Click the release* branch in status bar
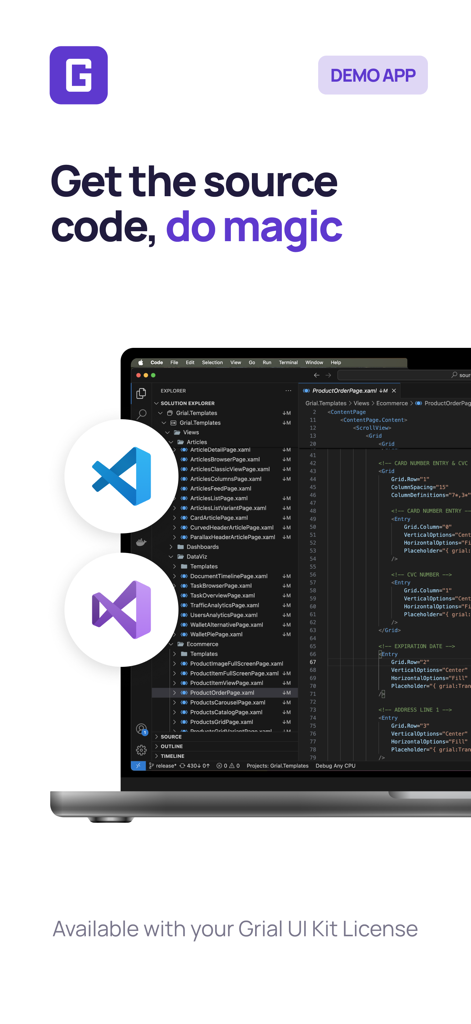This screenshot has height=1024, width=471. tap(163, 765)
